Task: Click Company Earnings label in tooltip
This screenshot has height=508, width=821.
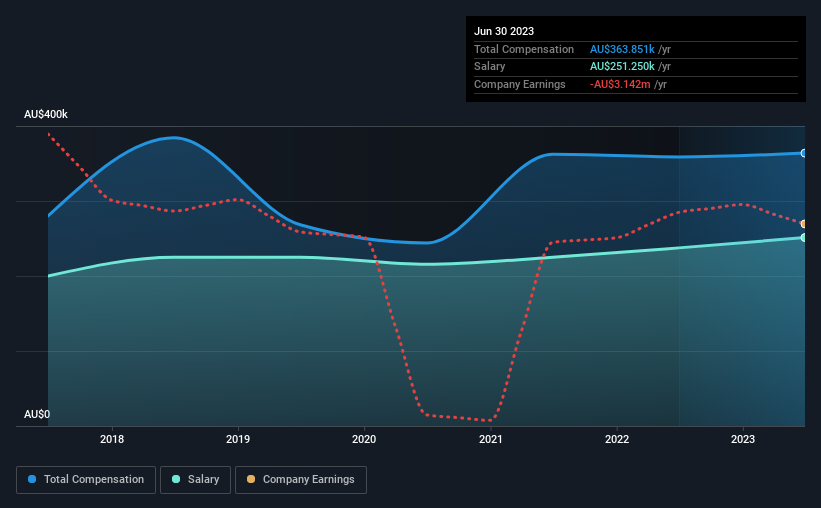Action: [x=519, y=84]
